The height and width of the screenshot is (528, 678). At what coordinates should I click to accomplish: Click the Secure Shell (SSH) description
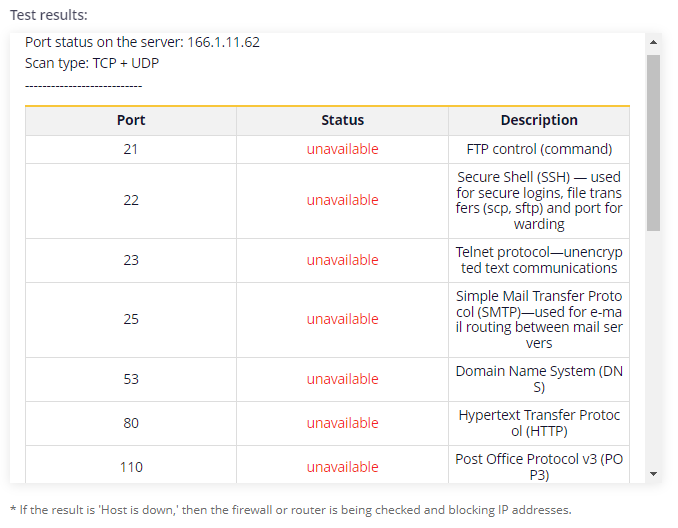click(539, 201)
